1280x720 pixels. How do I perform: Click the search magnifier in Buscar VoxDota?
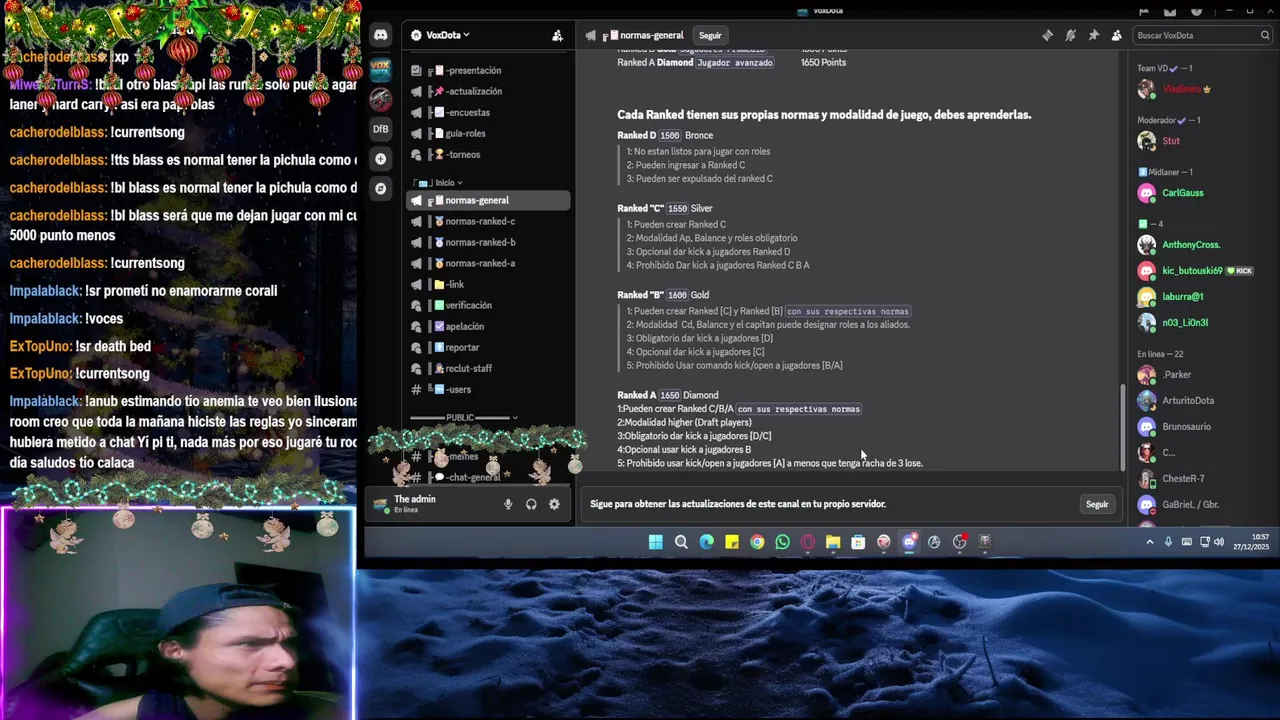(1265, 35)
